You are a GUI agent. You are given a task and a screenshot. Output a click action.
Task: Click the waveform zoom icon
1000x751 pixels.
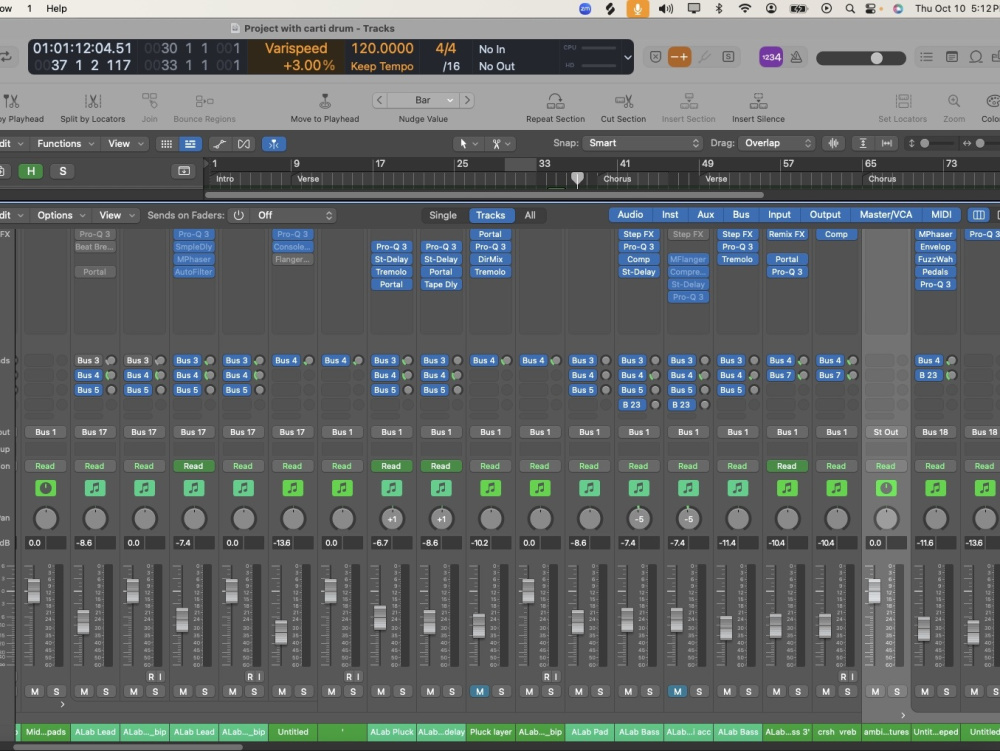click(834, 143)
